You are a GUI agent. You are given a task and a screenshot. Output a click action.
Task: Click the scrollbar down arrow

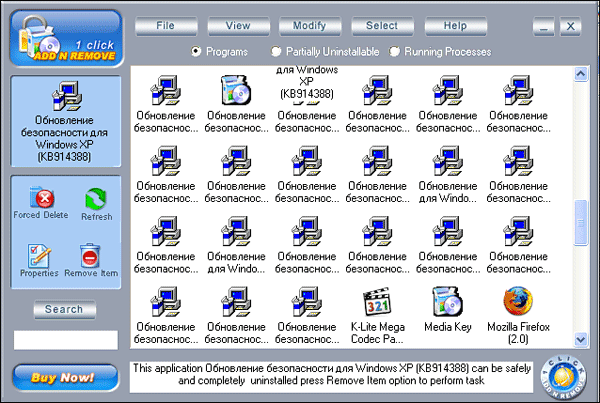coord(580,339)
